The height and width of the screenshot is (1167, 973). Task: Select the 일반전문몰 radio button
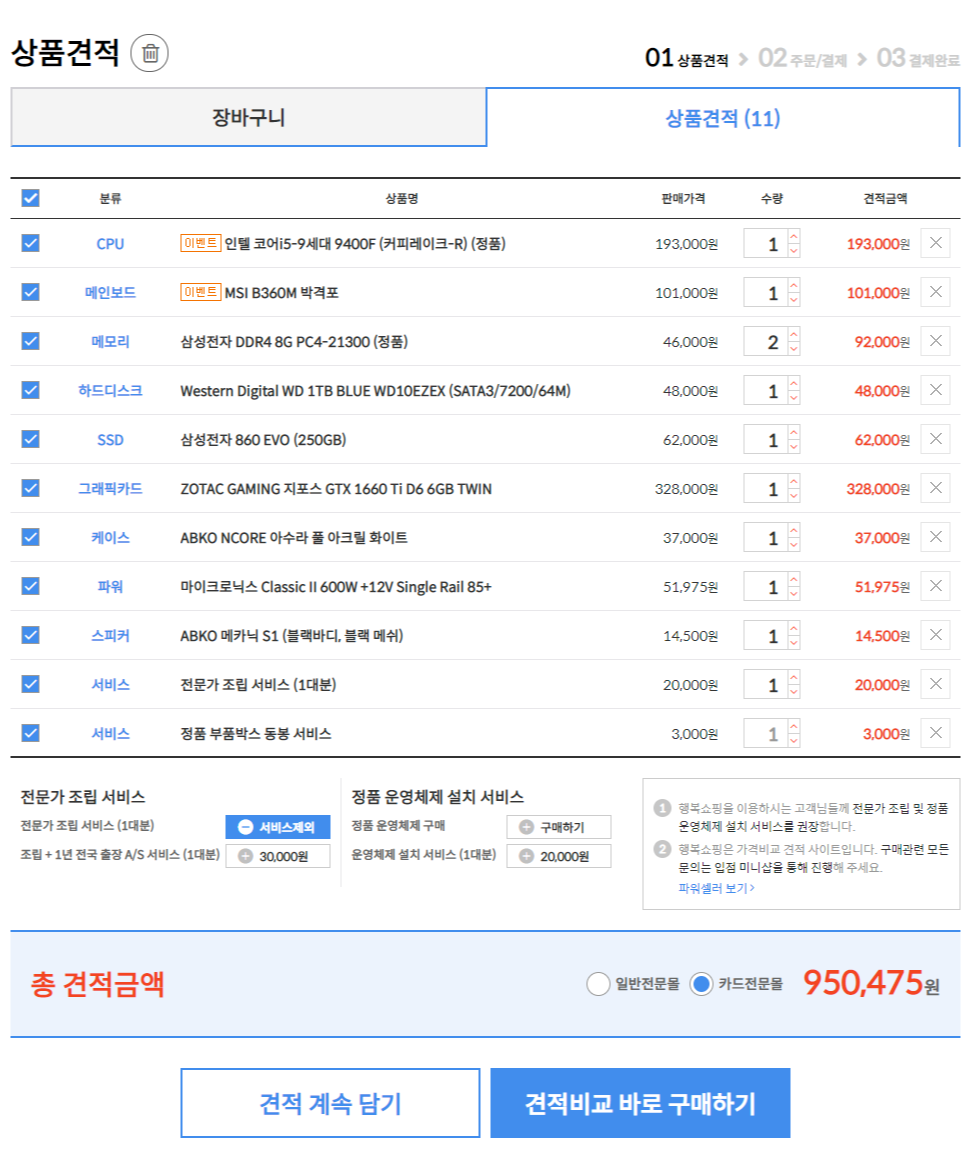point(598,984)
